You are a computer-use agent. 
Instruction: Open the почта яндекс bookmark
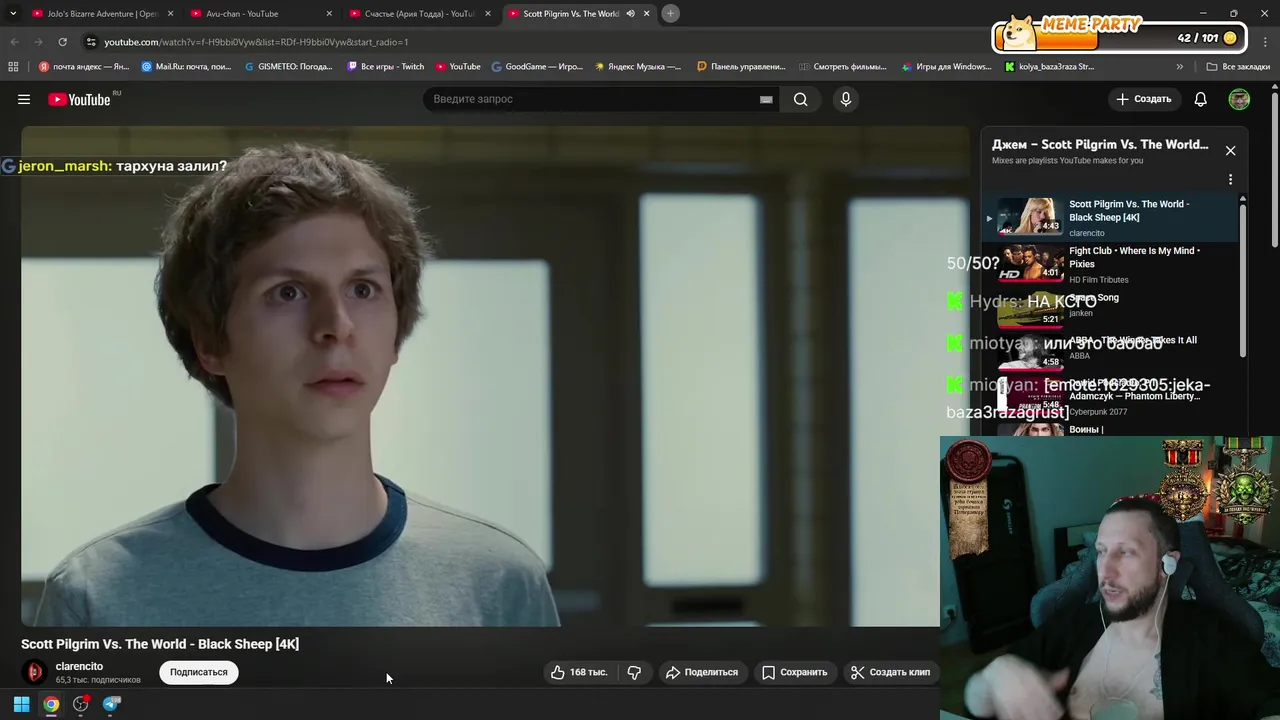[x=84, y=67]
